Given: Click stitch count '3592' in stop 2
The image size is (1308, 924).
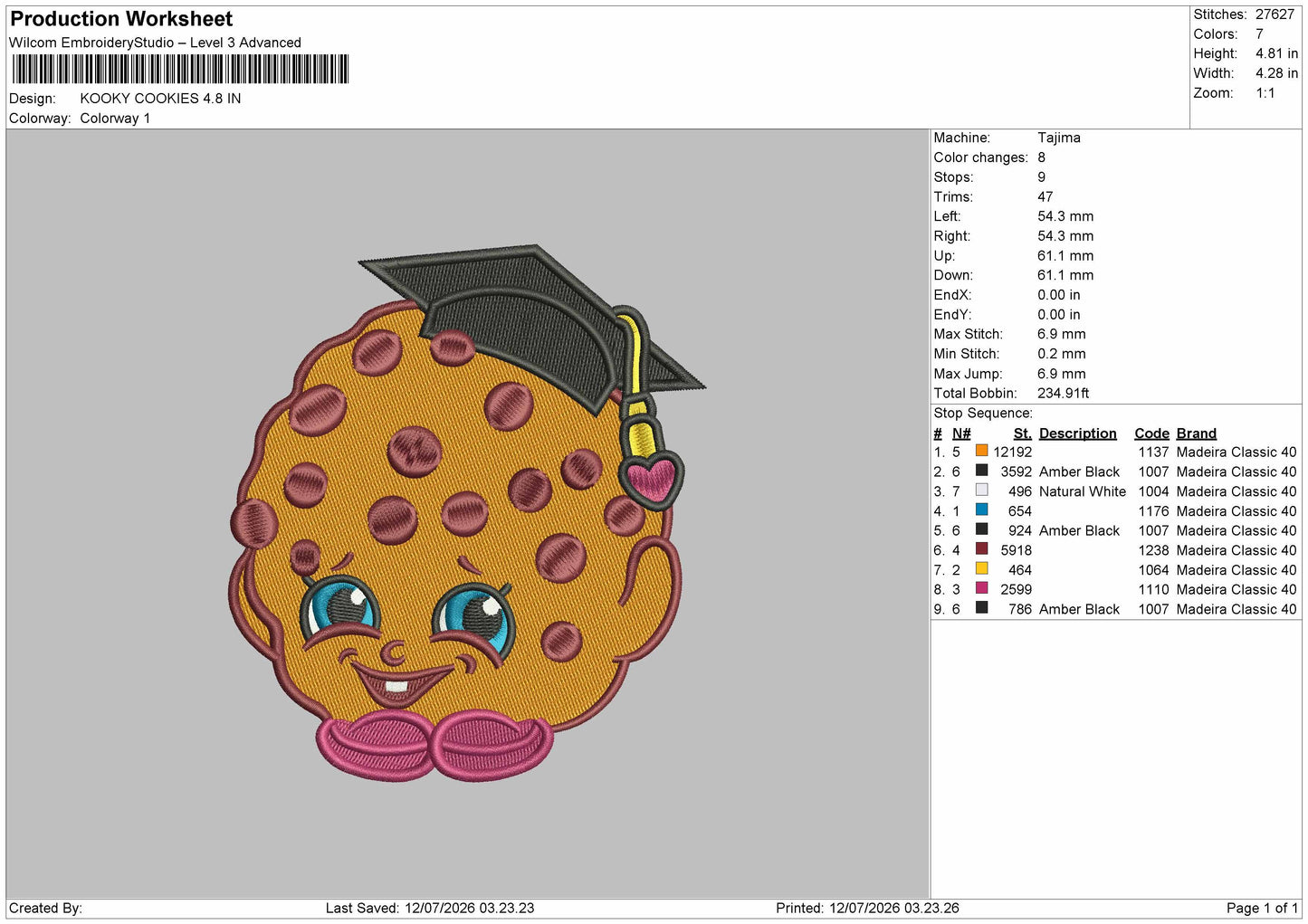Looking at the screenshot, I should pos(1017,472).
